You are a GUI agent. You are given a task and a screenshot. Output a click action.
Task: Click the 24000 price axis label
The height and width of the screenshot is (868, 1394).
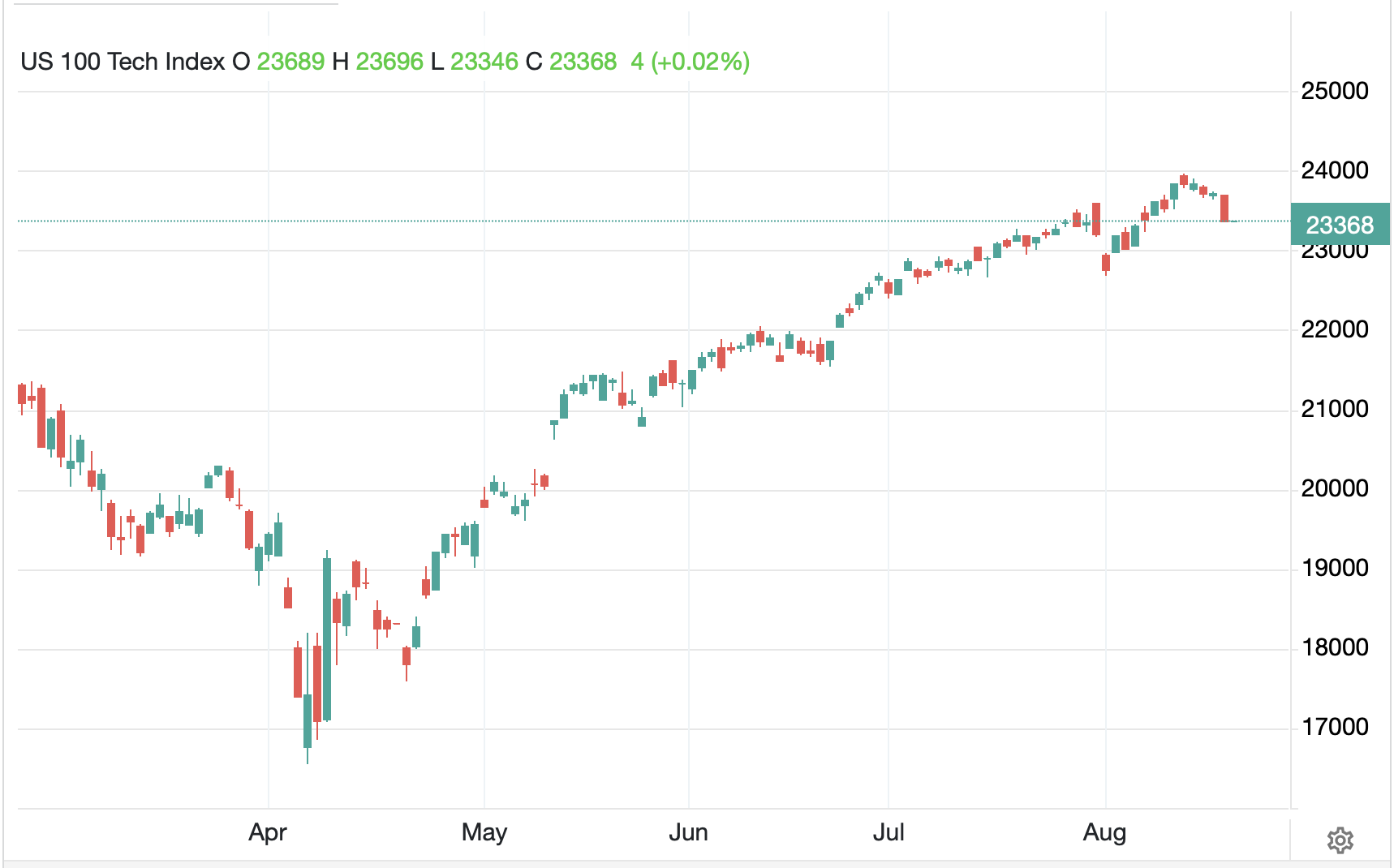click(1335, 170)
